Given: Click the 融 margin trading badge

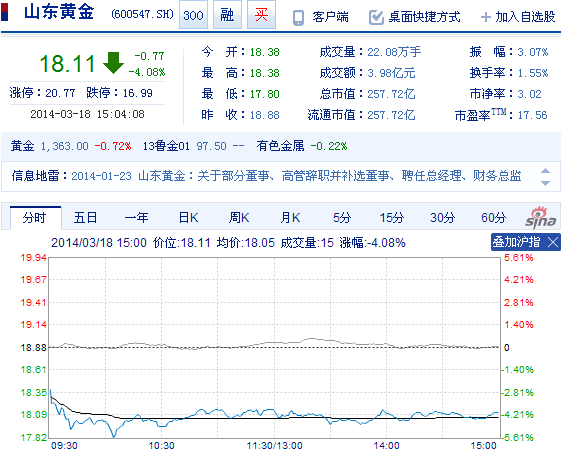Looking at the screenshot, I should pyautogui.click(x=227, y=15).
